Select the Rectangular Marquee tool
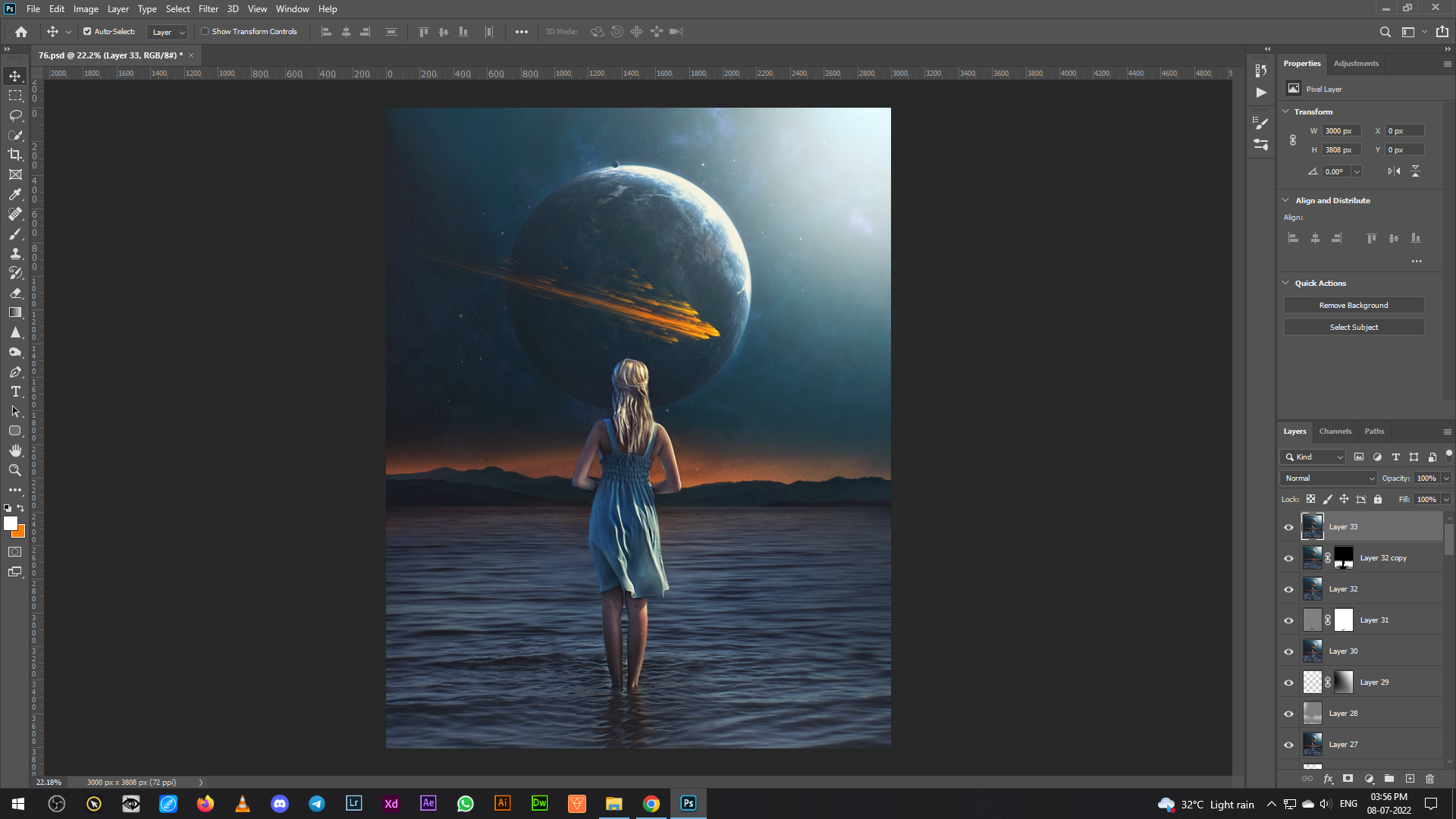Screen dimensions: 1456x819 (15, 96)
